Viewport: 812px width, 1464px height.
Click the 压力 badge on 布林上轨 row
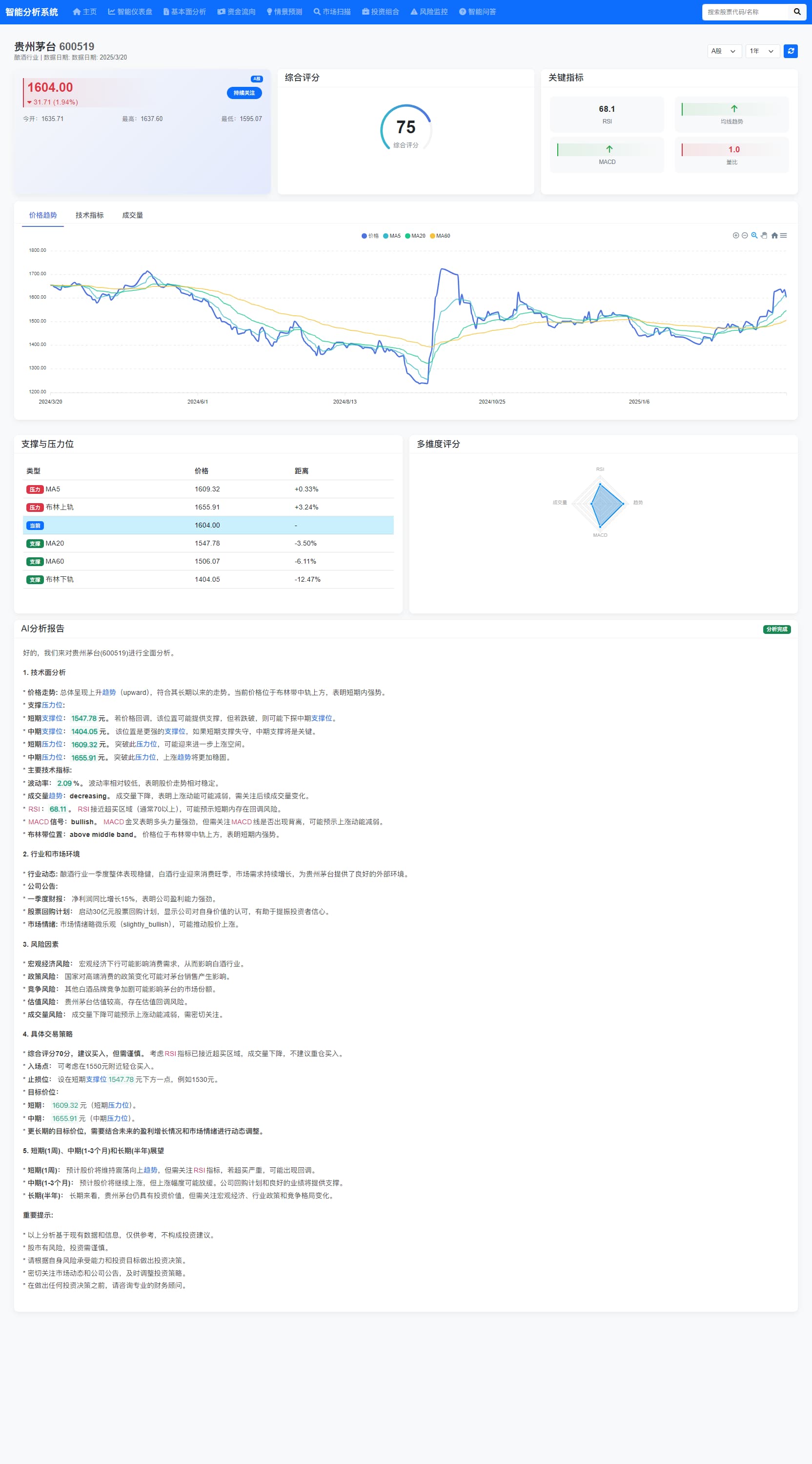click(35, 508)
